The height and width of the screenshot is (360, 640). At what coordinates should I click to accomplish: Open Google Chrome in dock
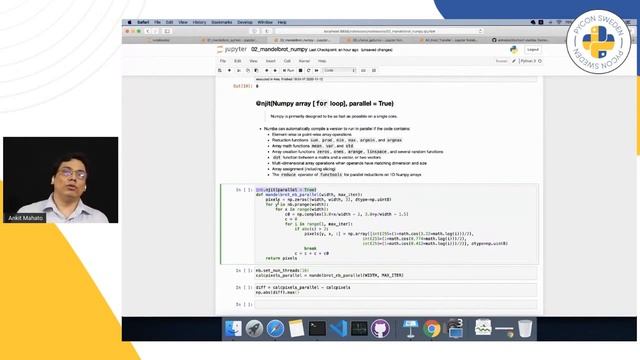(x=431, y=329)
